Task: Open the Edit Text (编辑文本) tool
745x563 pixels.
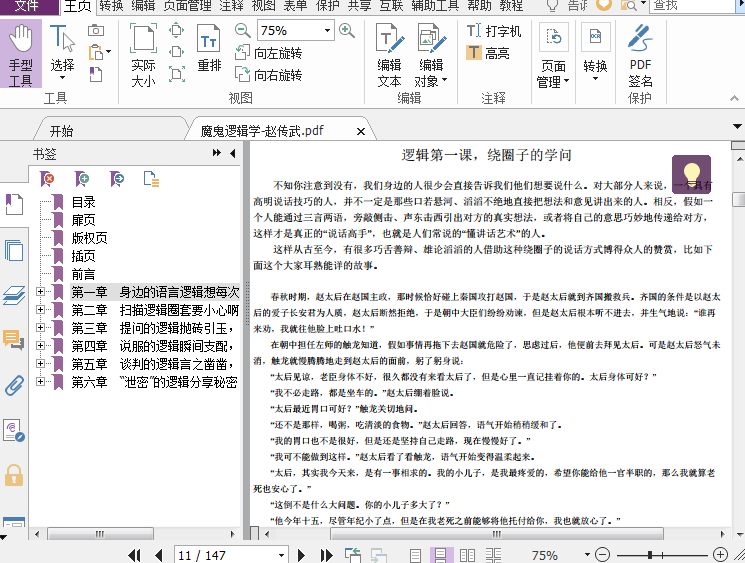Action: pos(389,55)
